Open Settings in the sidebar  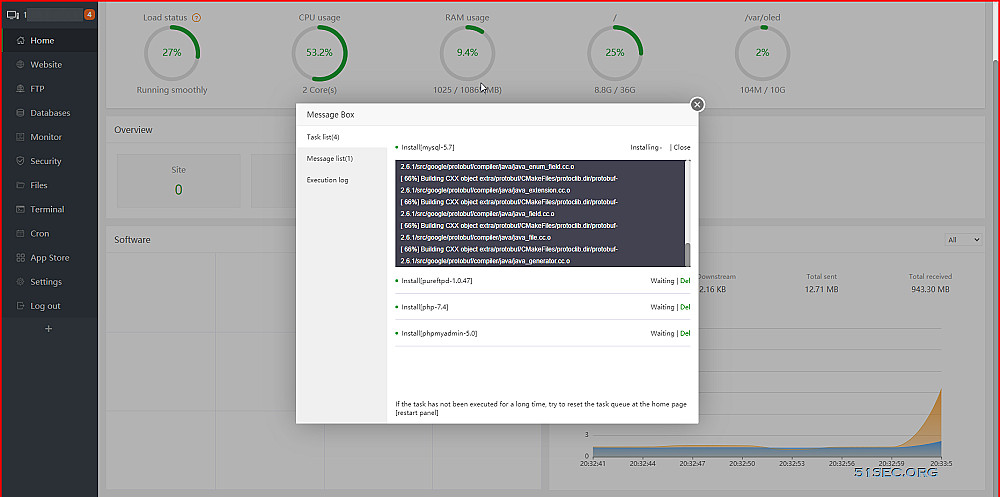pos(46,281)
